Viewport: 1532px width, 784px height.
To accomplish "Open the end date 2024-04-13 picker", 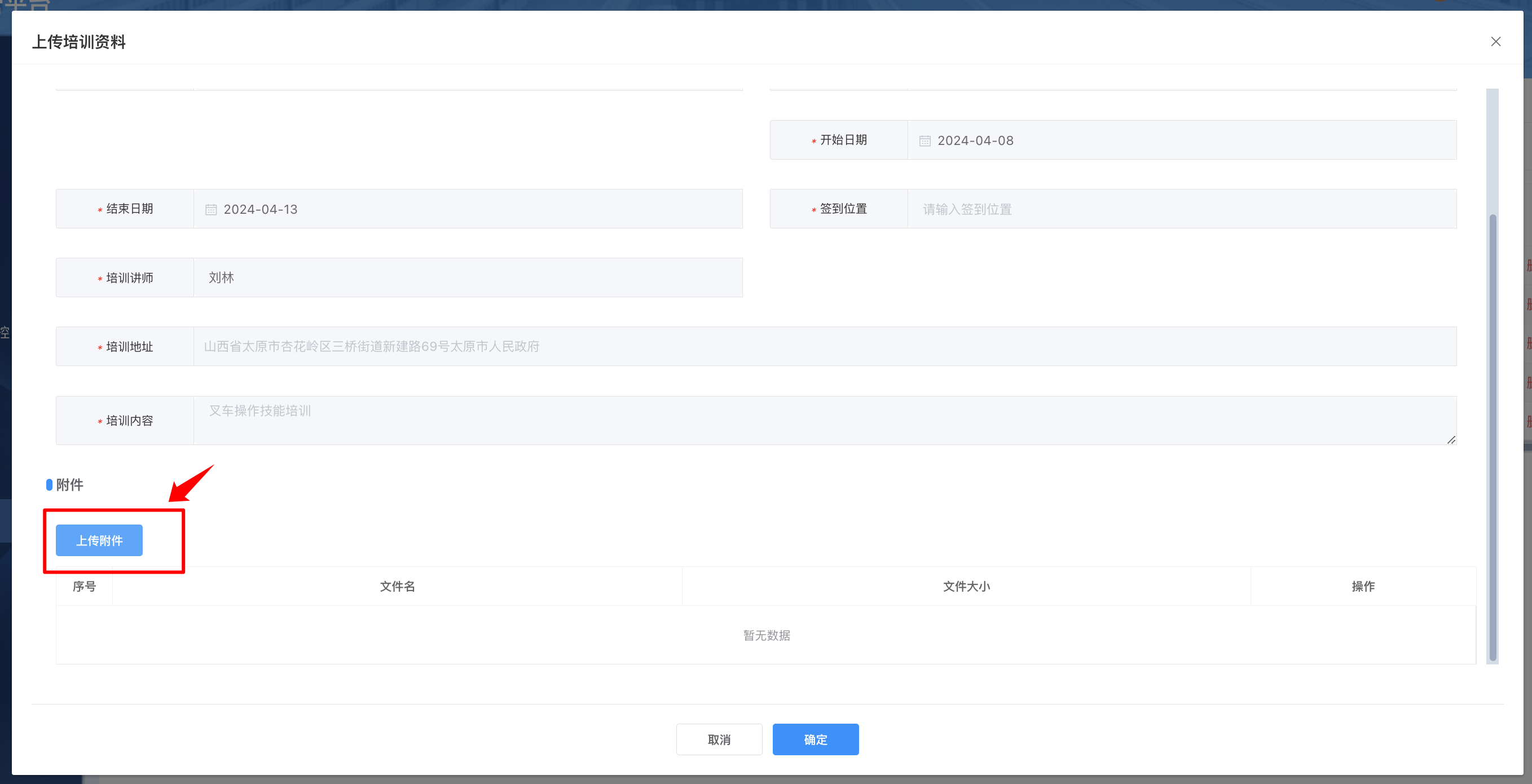I will pyautogui.click(x=261, y=209).
